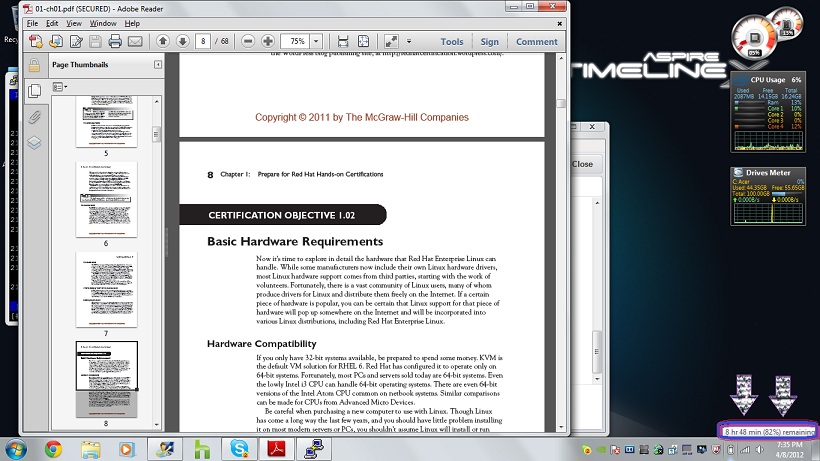Zoom out with the minus button
The width and height of the screenshot is (820, 461).
[247, 41]
